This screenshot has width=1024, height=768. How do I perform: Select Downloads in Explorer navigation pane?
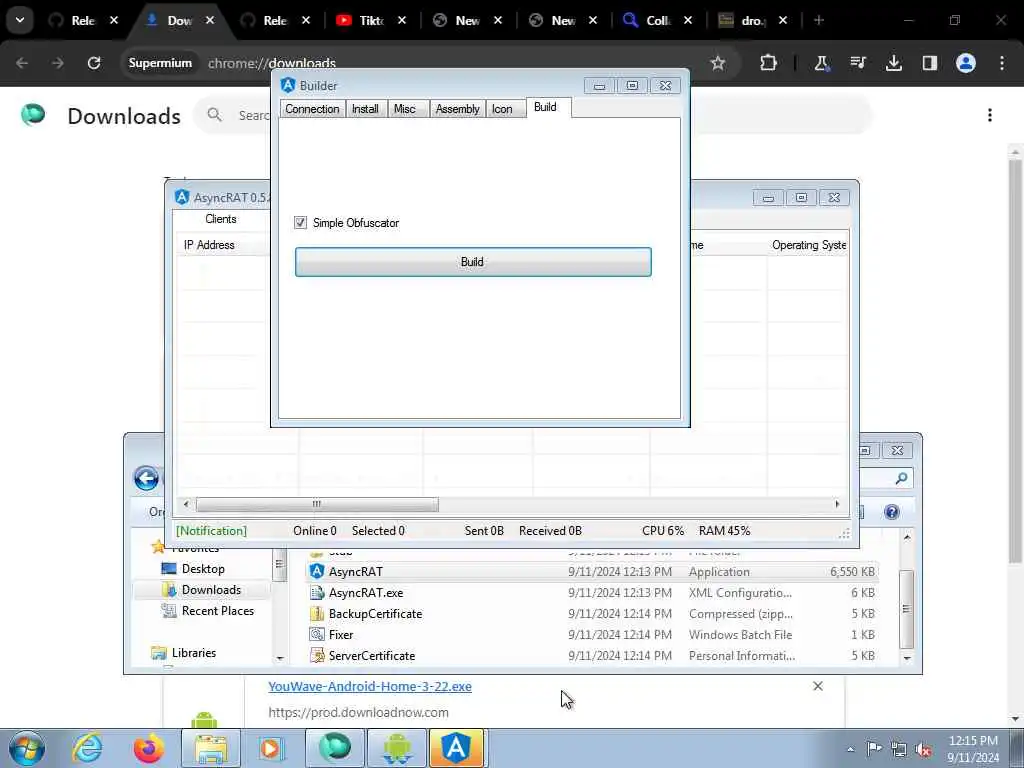click(211, 590)
